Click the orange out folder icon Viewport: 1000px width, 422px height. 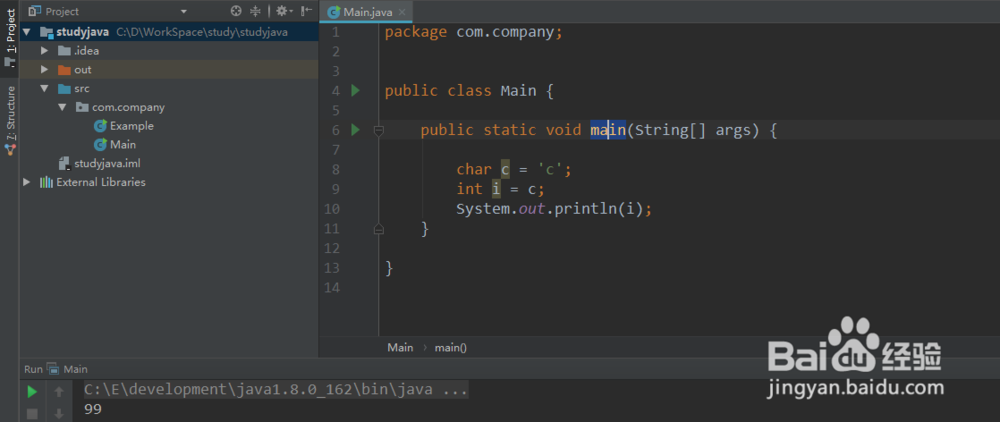click(x=64, y=69)
